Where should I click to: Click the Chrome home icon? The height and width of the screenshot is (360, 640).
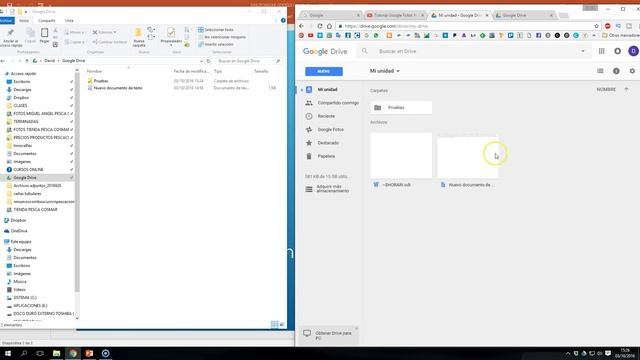tap(329, 26)
